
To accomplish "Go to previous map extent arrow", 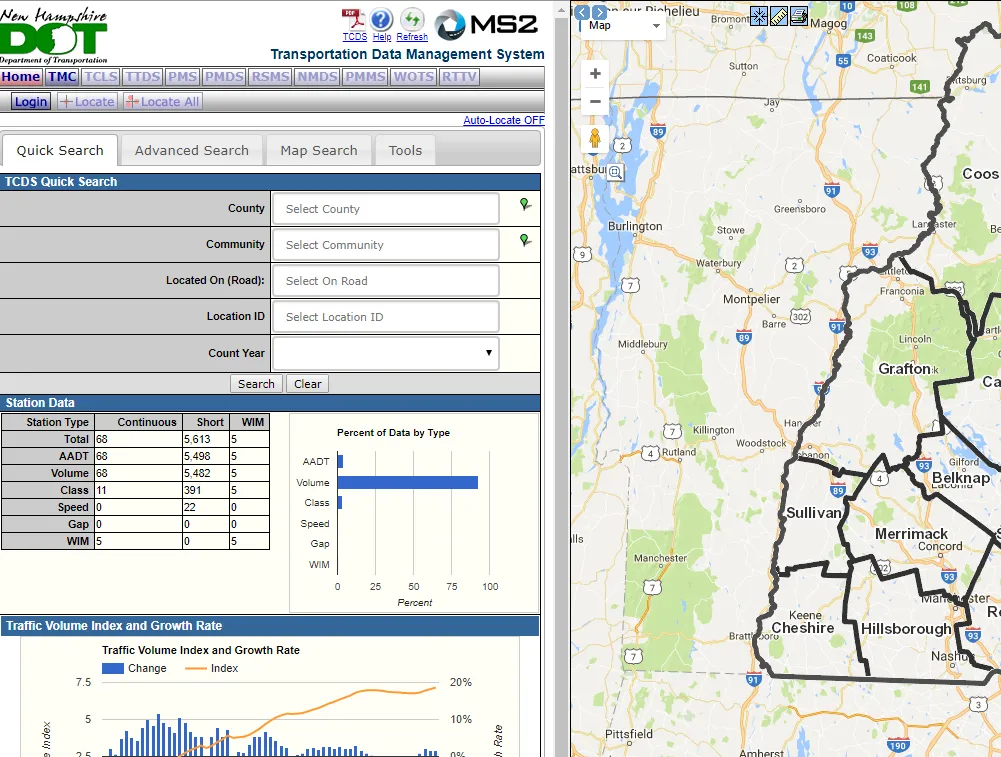I will [x=582, y=12].
